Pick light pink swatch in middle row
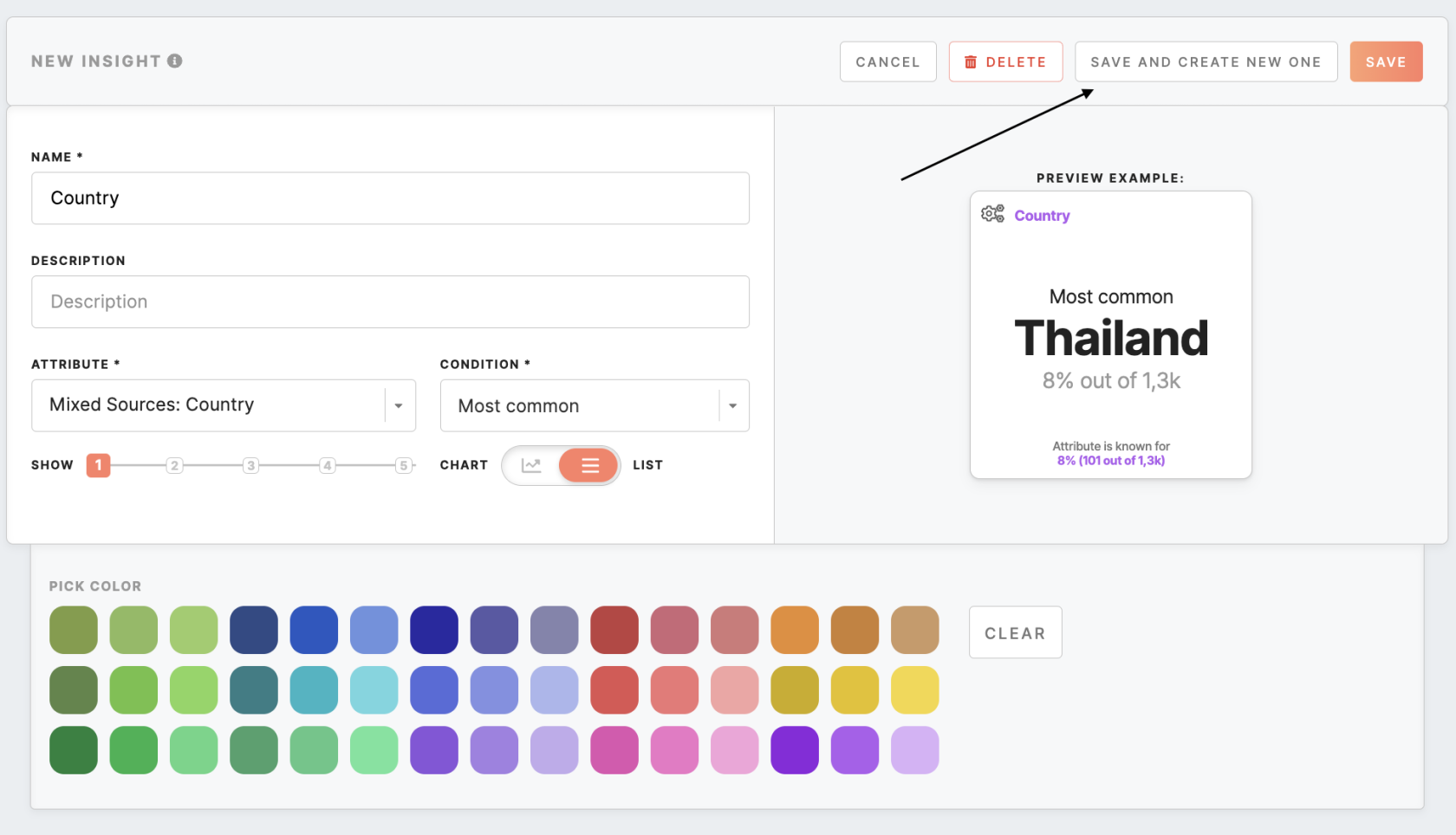The height and width of the screenshot is (835, 1456). [735, 690]
